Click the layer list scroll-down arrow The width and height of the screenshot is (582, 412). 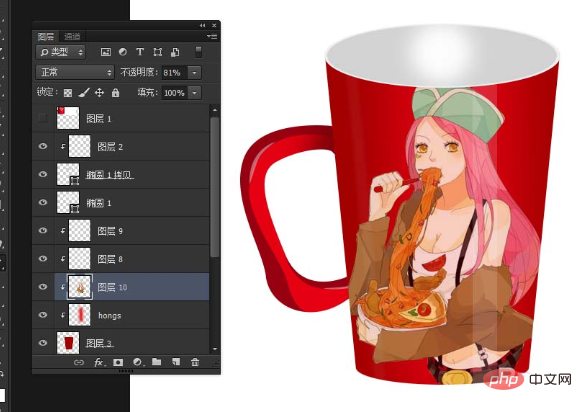point(215,349)
